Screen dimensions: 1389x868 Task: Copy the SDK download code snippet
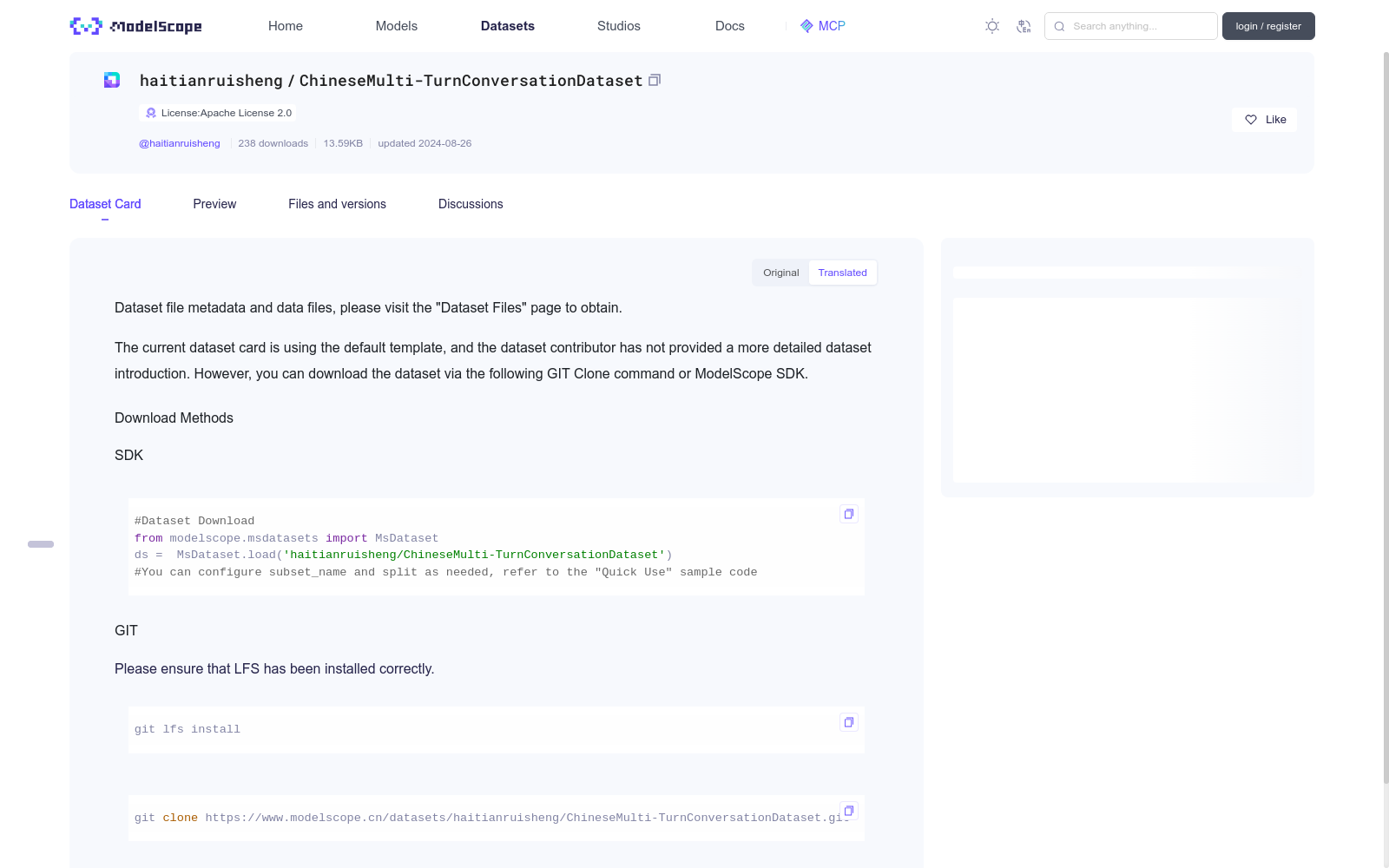[849, 514]
